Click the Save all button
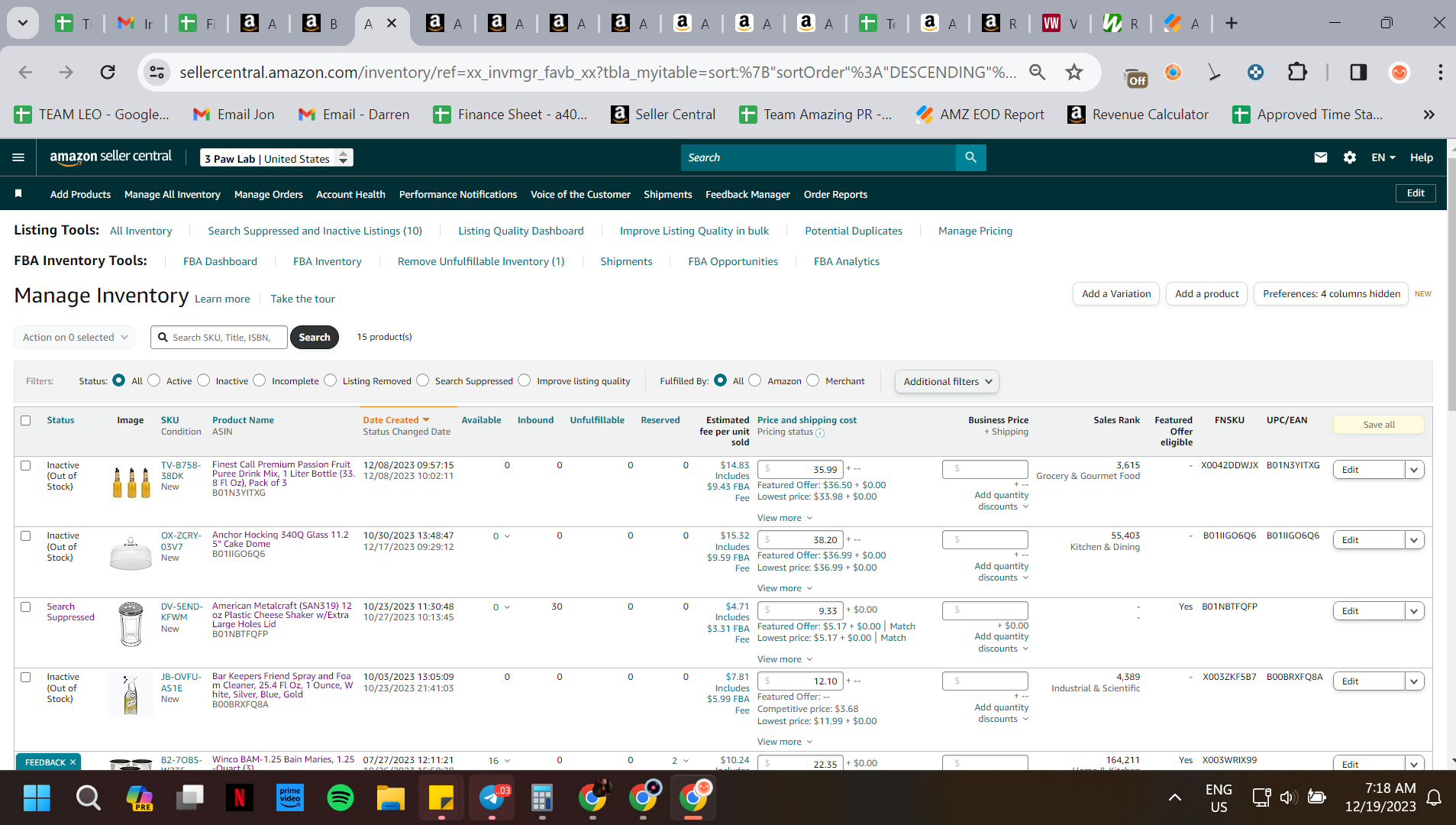Screen dimensions: 1456x825 click(1379, 425)
